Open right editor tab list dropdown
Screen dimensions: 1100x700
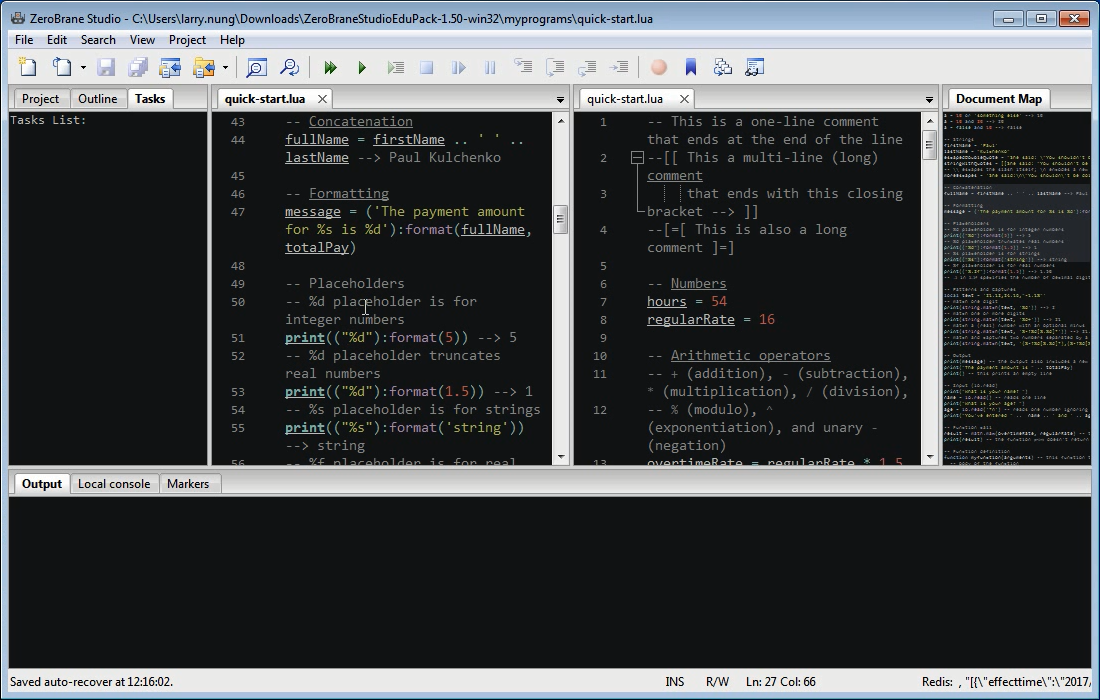(930, 100)
